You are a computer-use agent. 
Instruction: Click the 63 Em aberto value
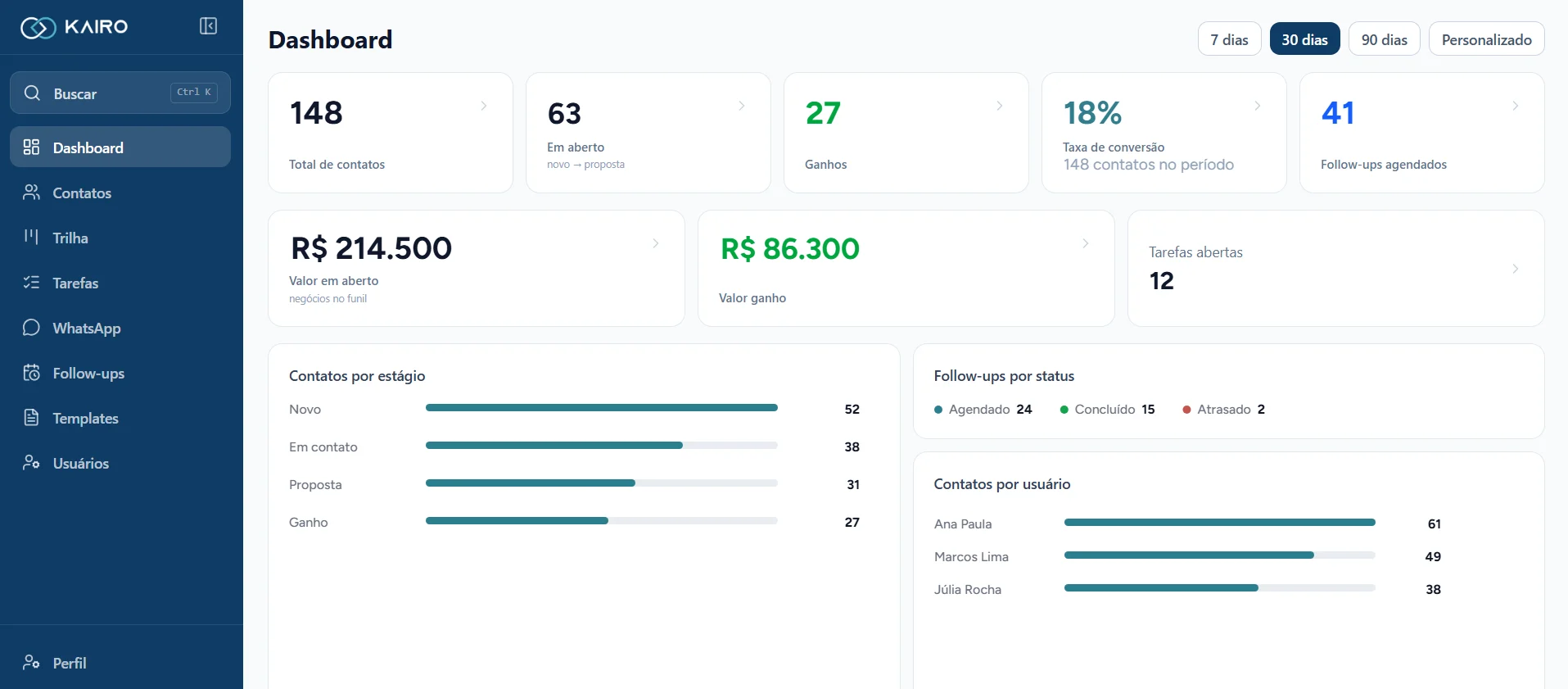(x=564, y=113)
